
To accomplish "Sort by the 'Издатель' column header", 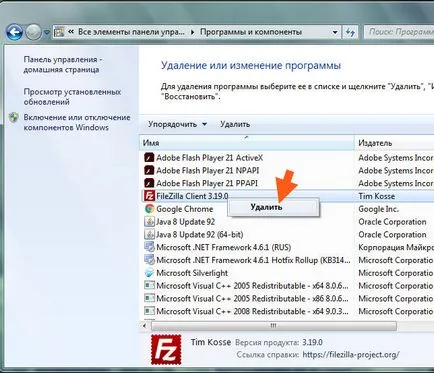I will [395, 143].
